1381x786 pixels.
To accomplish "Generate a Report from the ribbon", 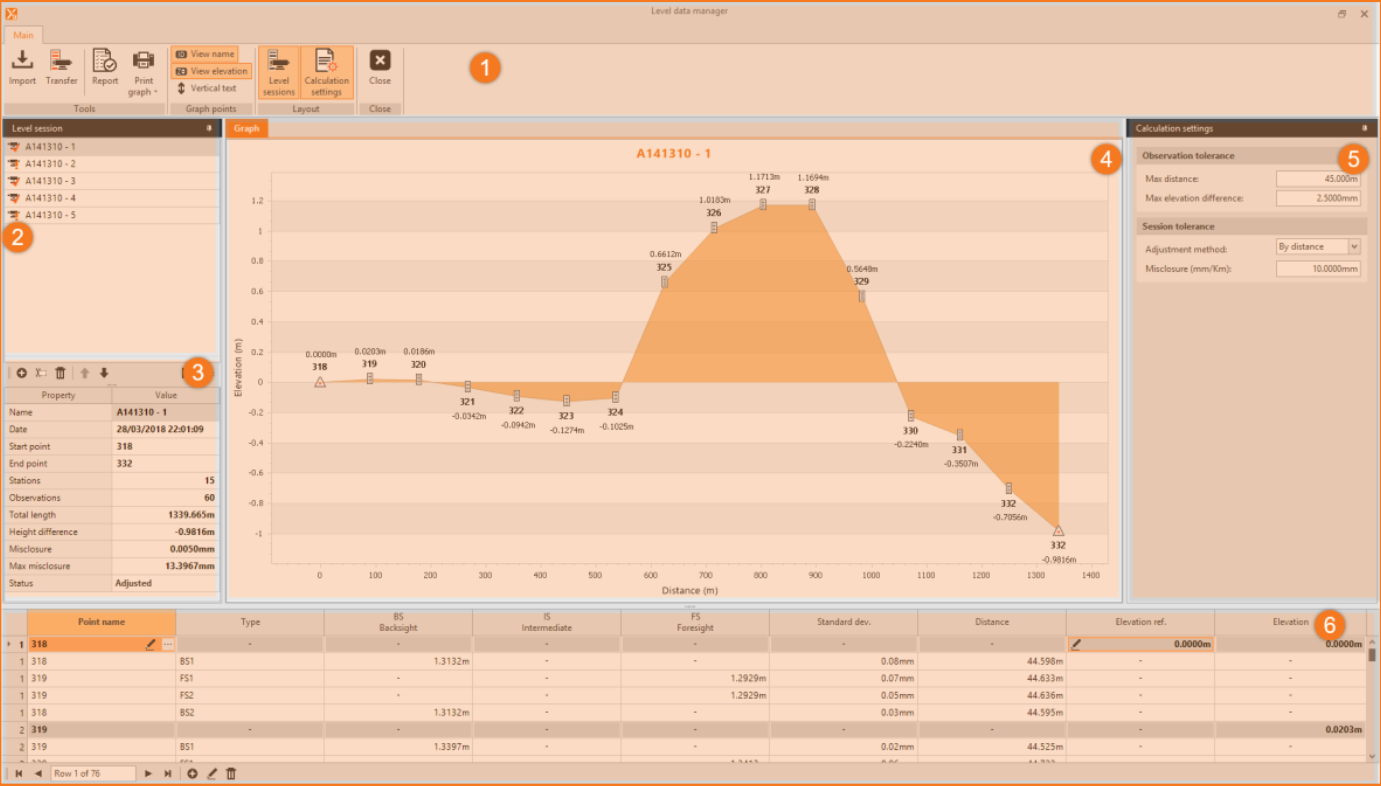I will point(105,67).
